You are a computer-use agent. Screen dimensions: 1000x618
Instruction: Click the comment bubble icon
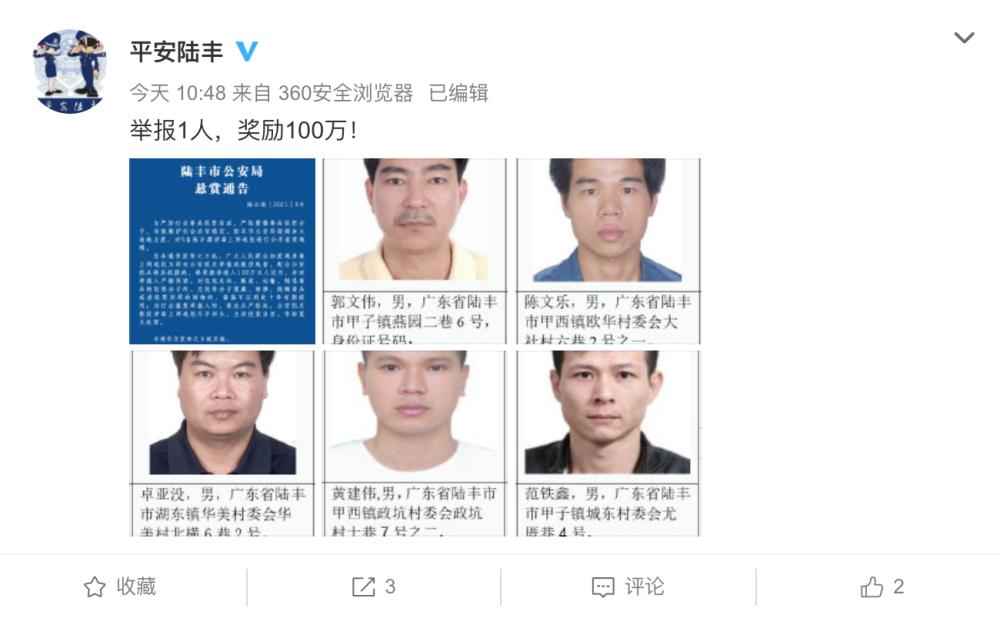603,587
